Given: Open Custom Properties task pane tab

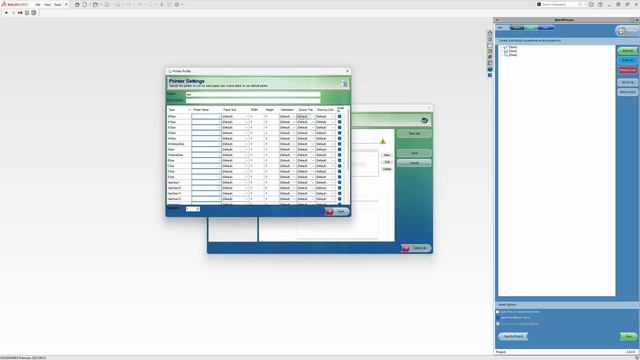Looking at the screenshot, I should [x=490, y=63].
